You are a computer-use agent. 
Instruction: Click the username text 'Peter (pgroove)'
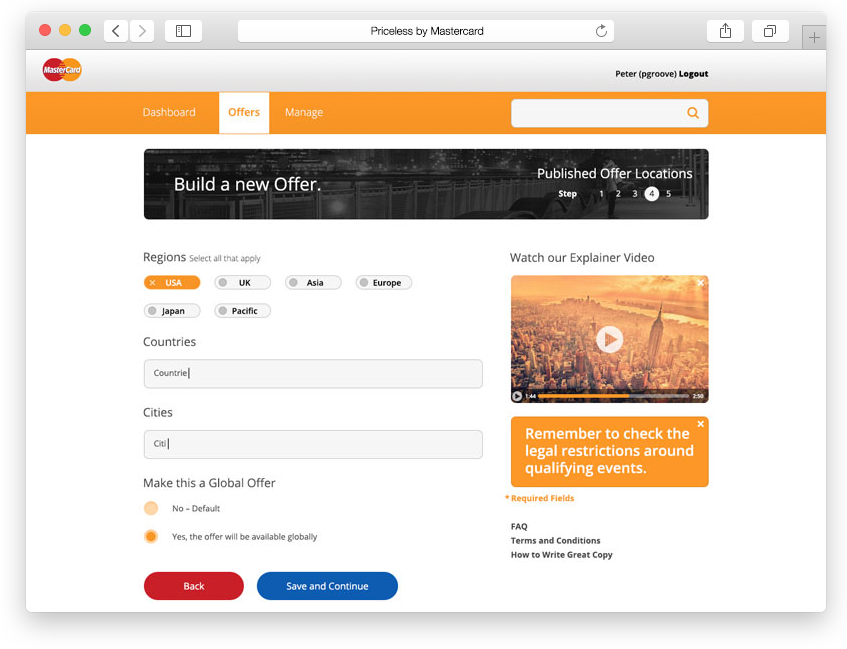646,74
